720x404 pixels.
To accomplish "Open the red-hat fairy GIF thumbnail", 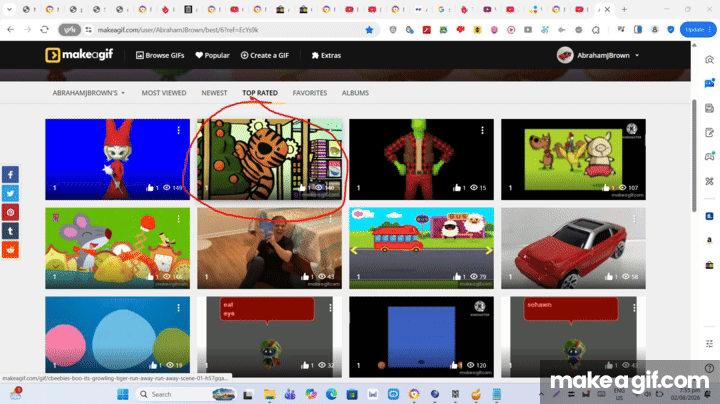I will pyautogui.click(x=117, y=159).
